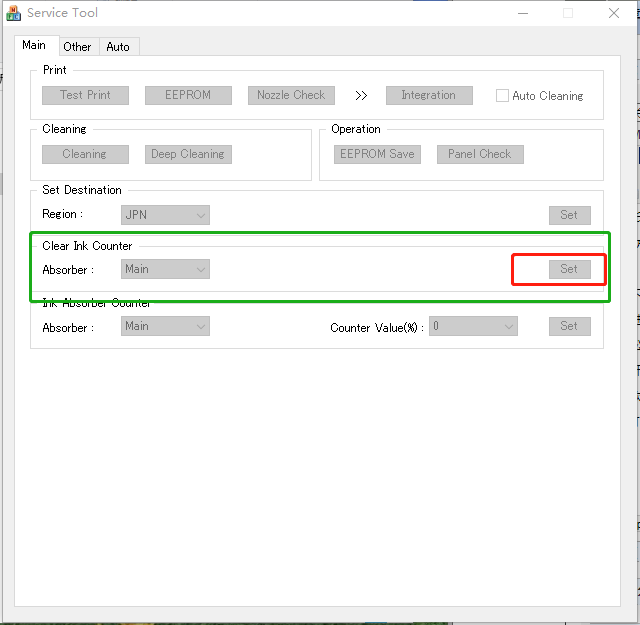Click the Counter Value(%) label

[377, 327]
